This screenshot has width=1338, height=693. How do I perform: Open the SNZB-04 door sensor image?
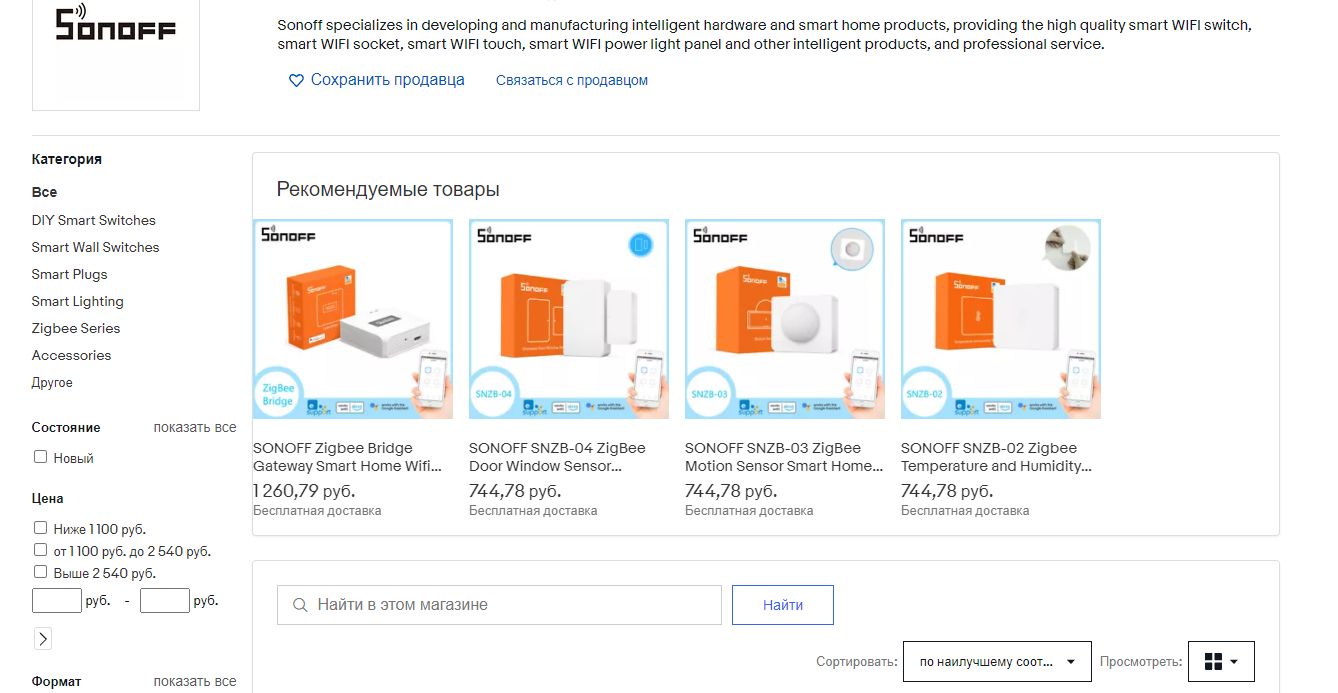569,319
